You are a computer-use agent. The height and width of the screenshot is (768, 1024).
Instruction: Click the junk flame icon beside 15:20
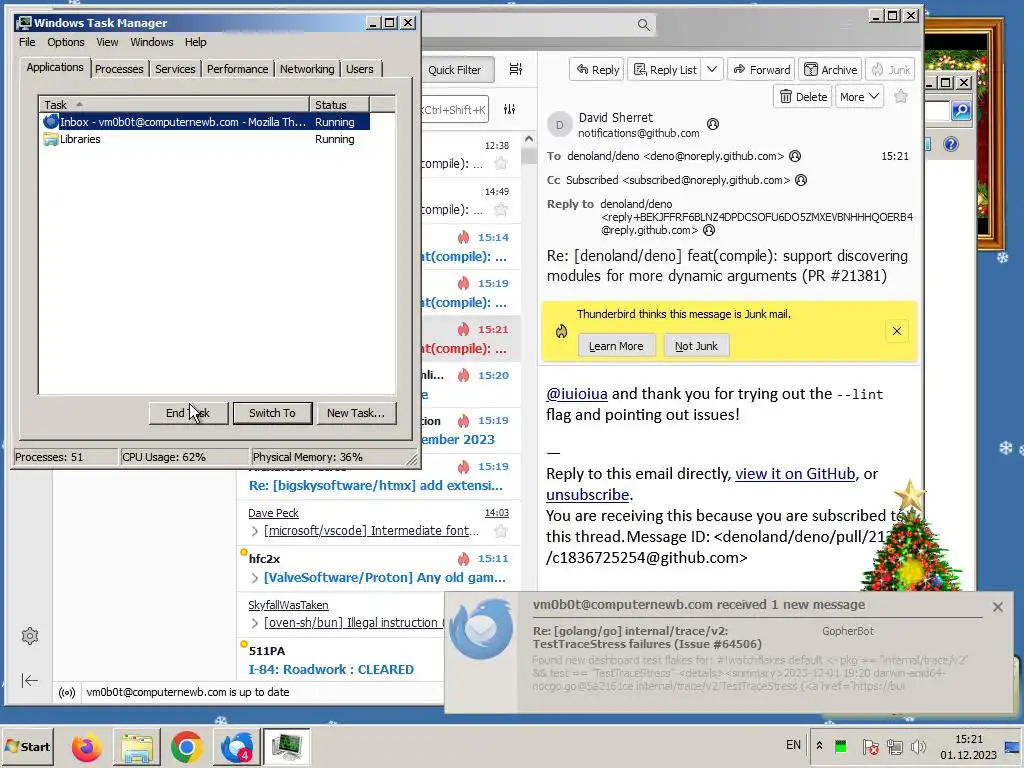tap(463, 375)
